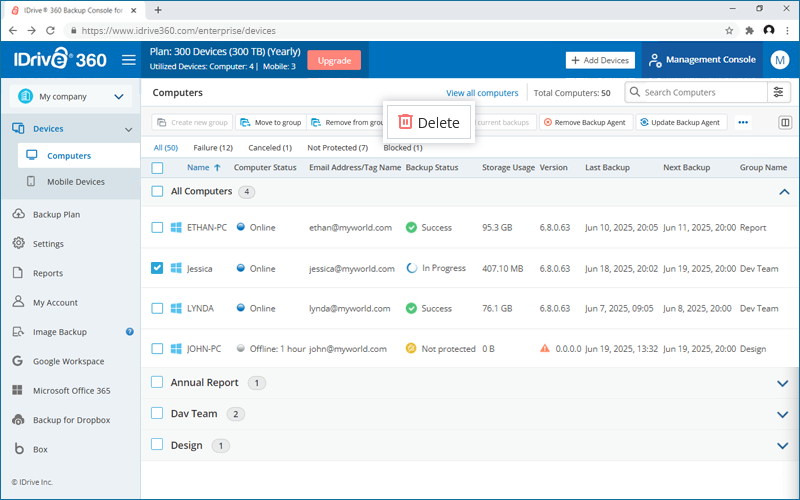The image size is (800, 500).
Task: Click JOHN-PC version warning triangle icon
Action: [x=545, y=348]
